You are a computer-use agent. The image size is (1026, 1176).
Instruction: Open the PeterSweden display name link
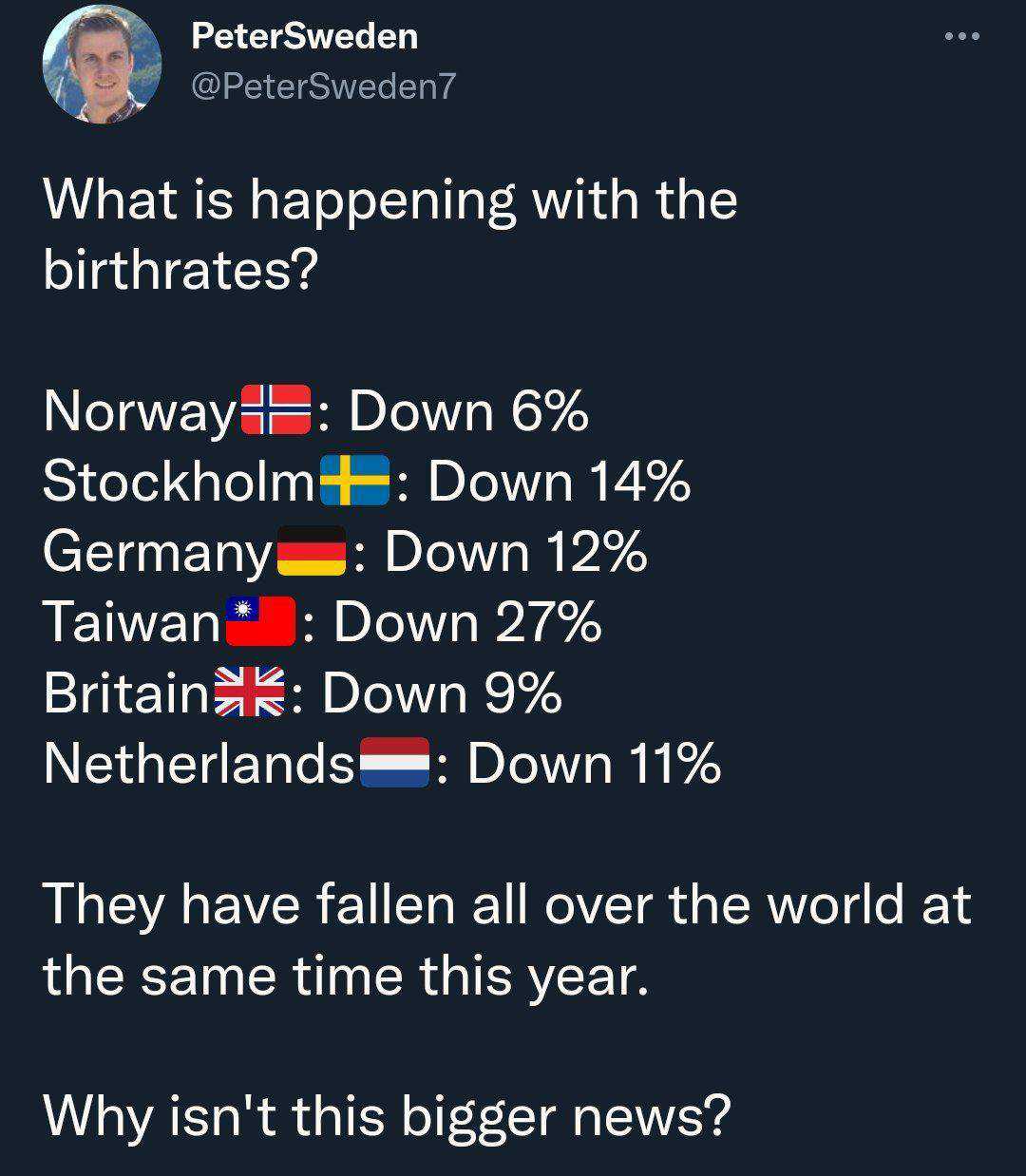pos(304,36)
